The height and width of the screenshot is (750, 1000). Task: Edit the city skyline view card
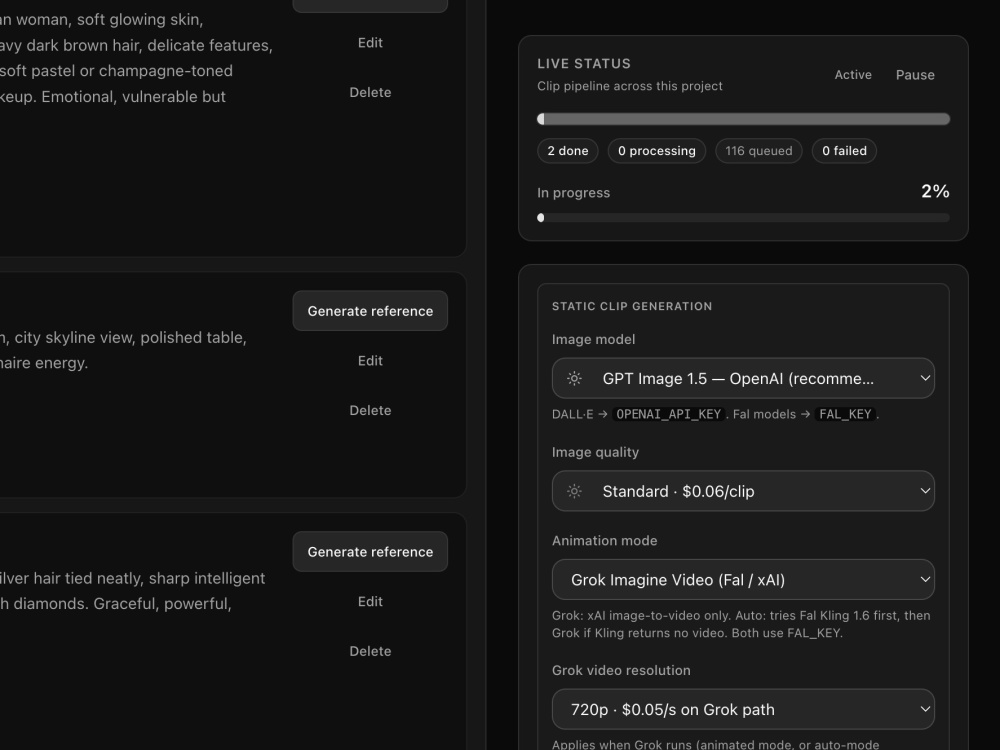(x=370, y=361)
